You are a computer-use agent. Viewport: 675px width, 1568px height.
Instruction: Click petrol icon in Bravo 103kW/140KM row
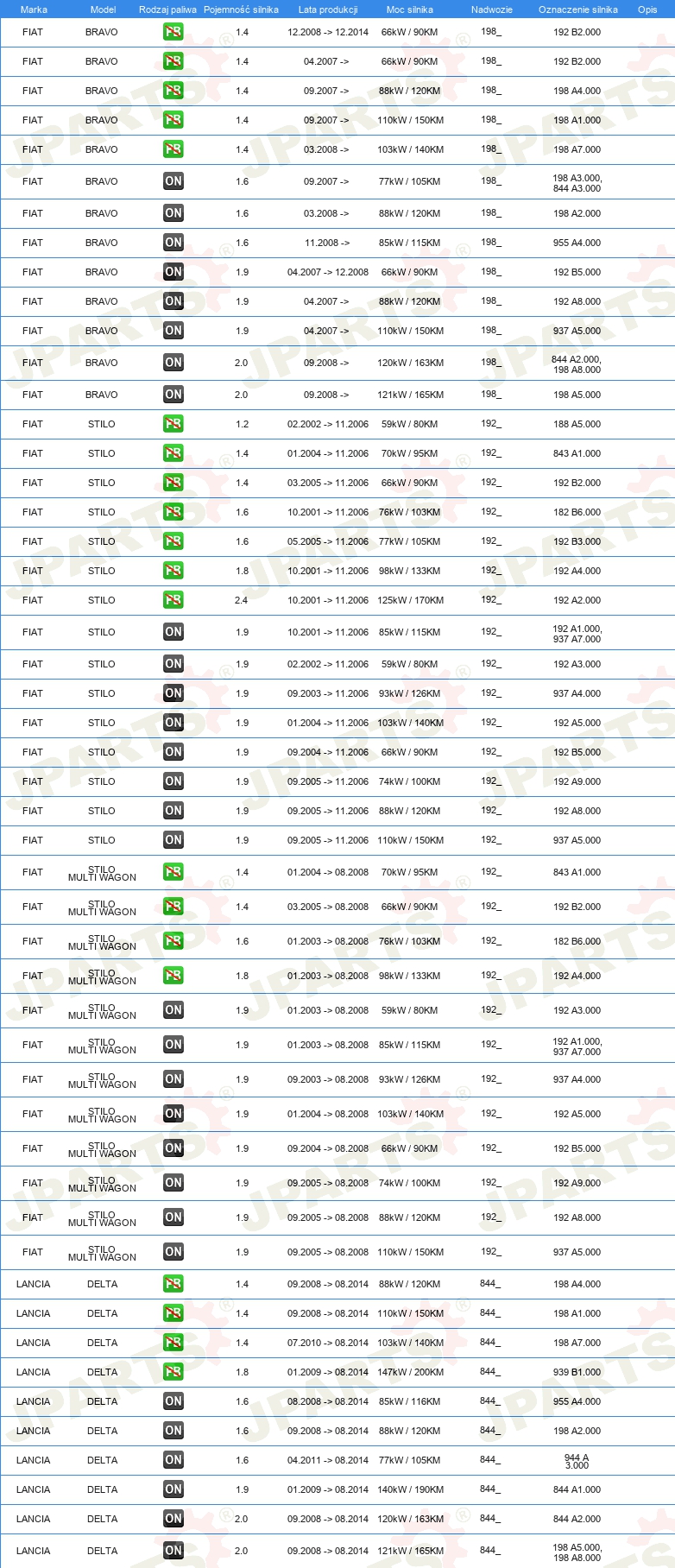click(x=173, y=149)
